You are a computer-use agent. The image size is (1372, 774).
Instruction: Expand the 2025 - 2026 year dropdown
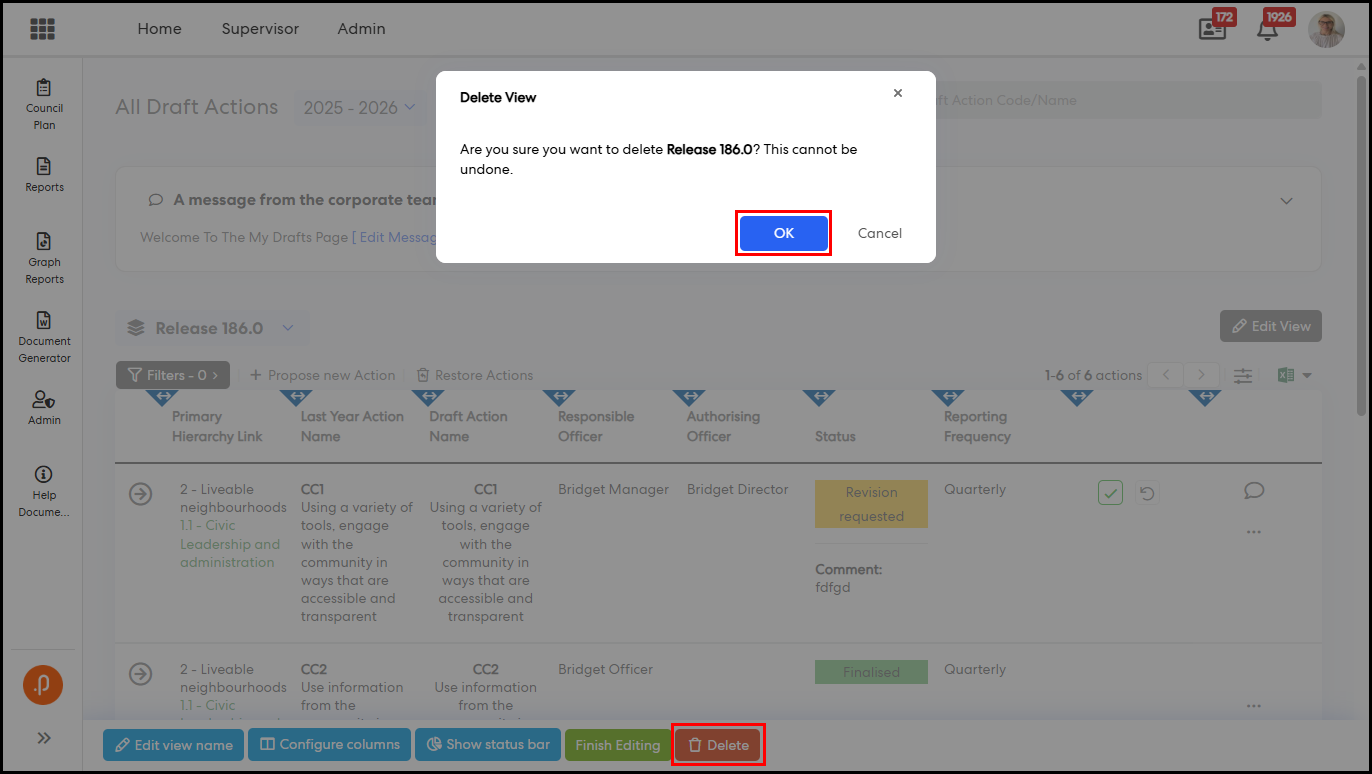click(x=360, y=107)
